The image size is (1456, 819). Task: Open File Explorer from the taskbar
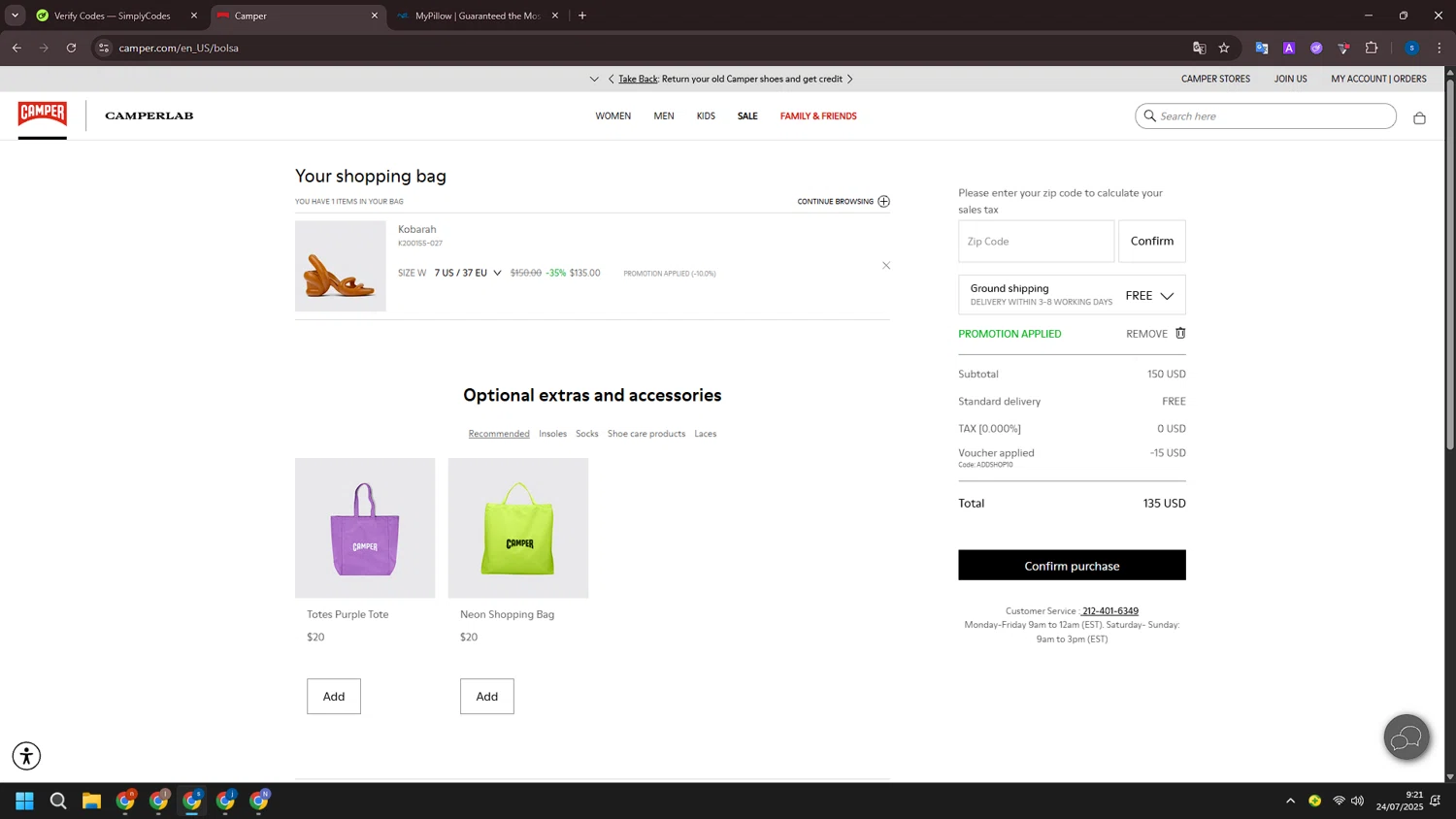(91, 801)
